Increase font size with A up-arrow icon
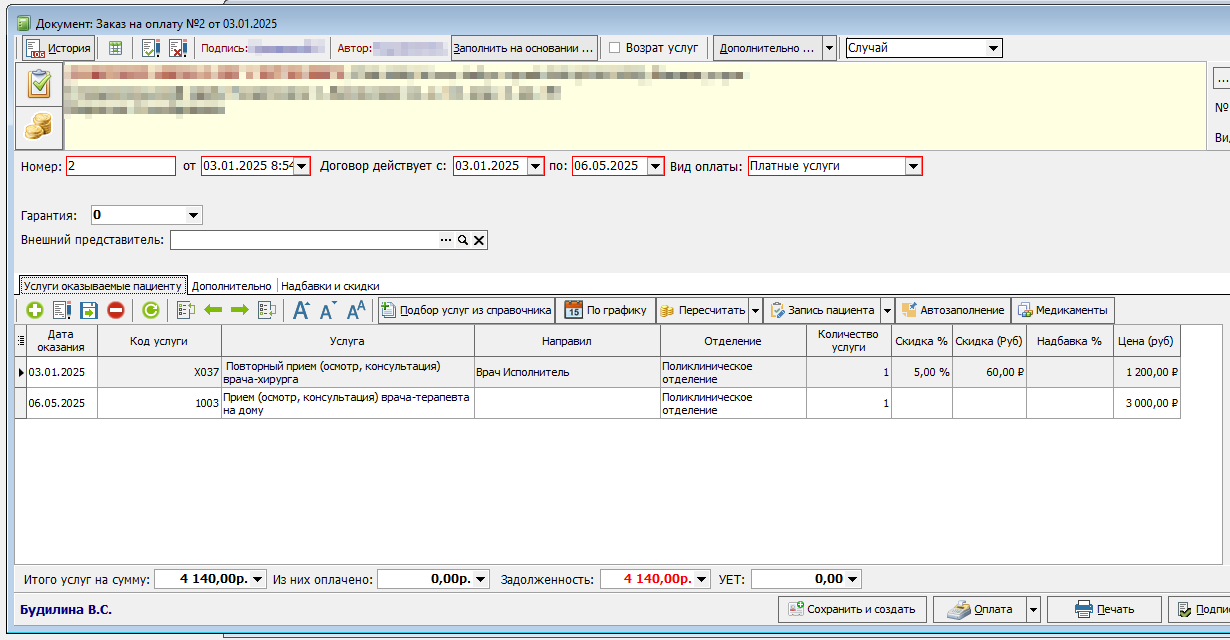 301,310
